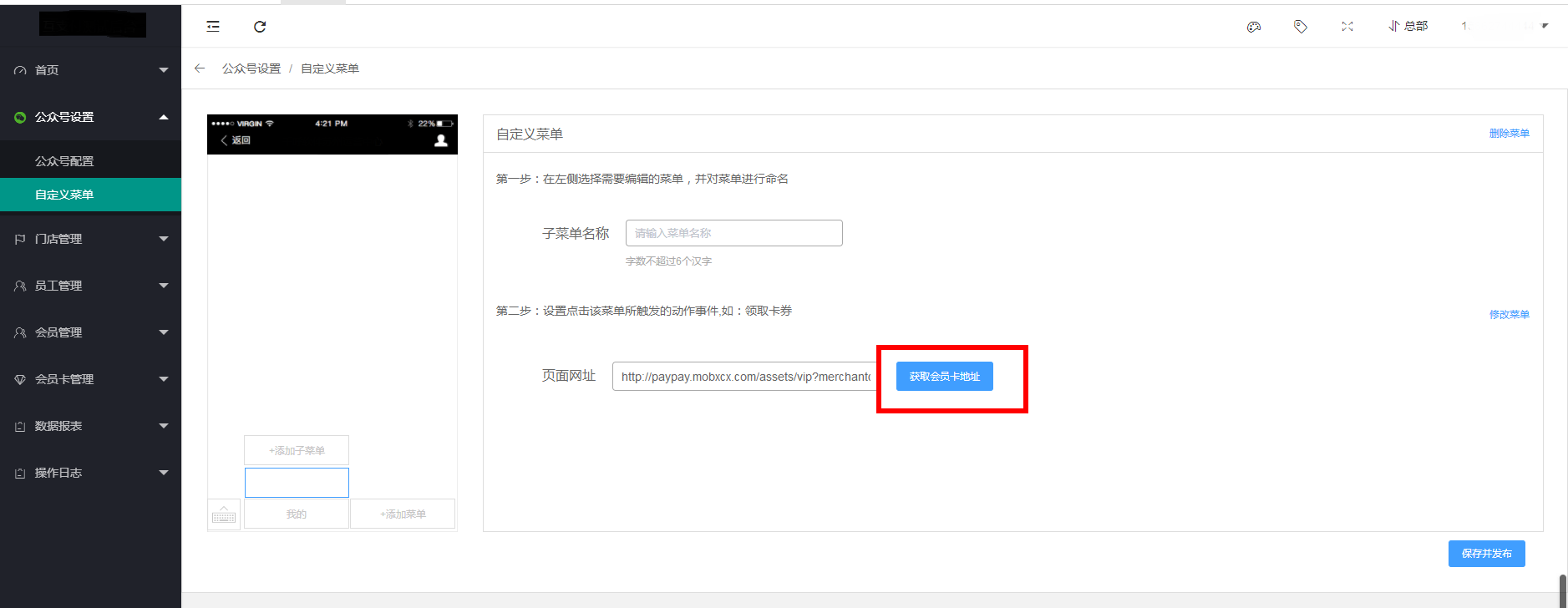Expand the 会员卡管理 menu arrow

coord(164,379)
